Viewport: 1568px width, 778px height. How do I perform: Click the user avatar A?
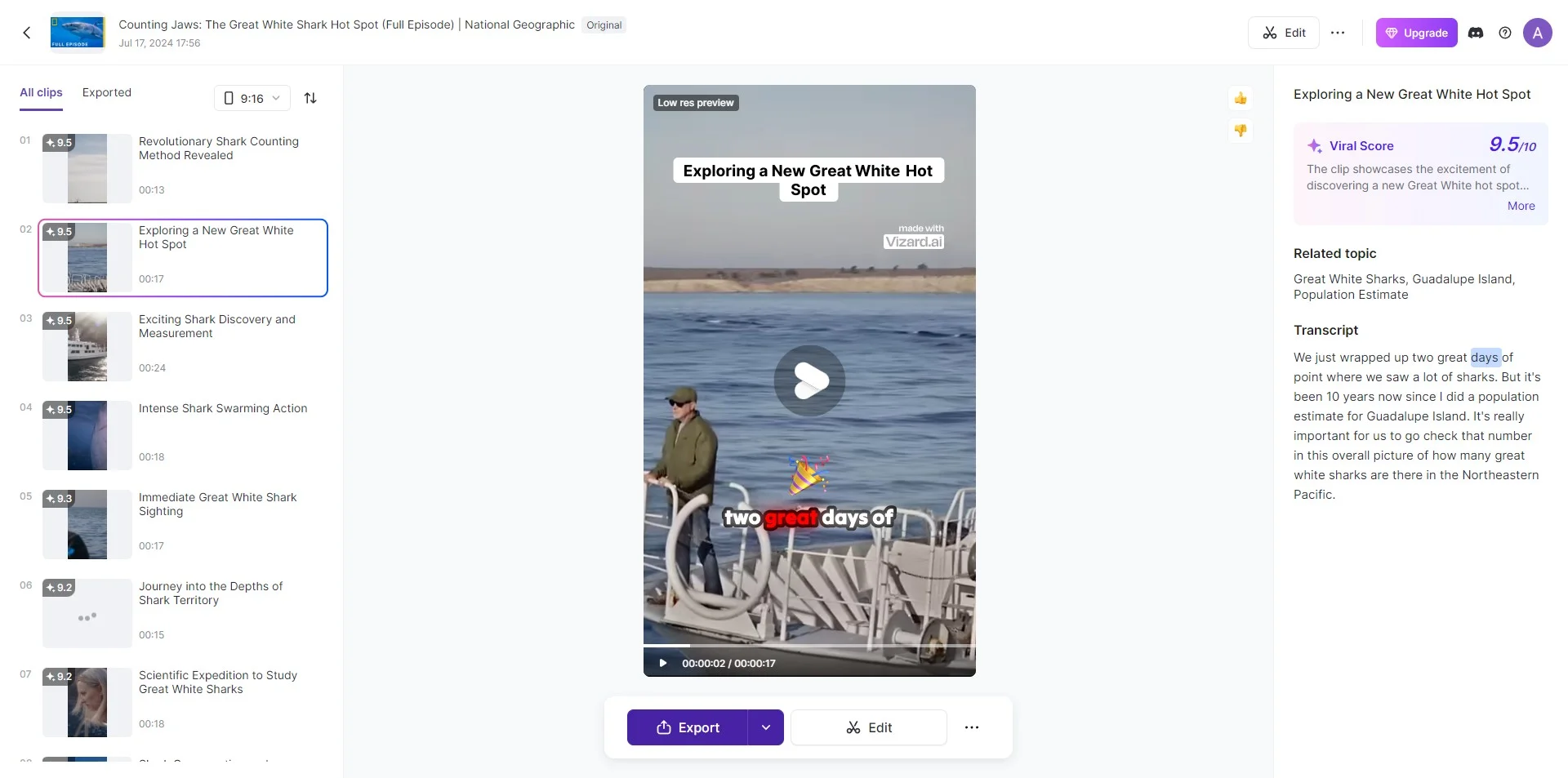[x=1538, y=33]
